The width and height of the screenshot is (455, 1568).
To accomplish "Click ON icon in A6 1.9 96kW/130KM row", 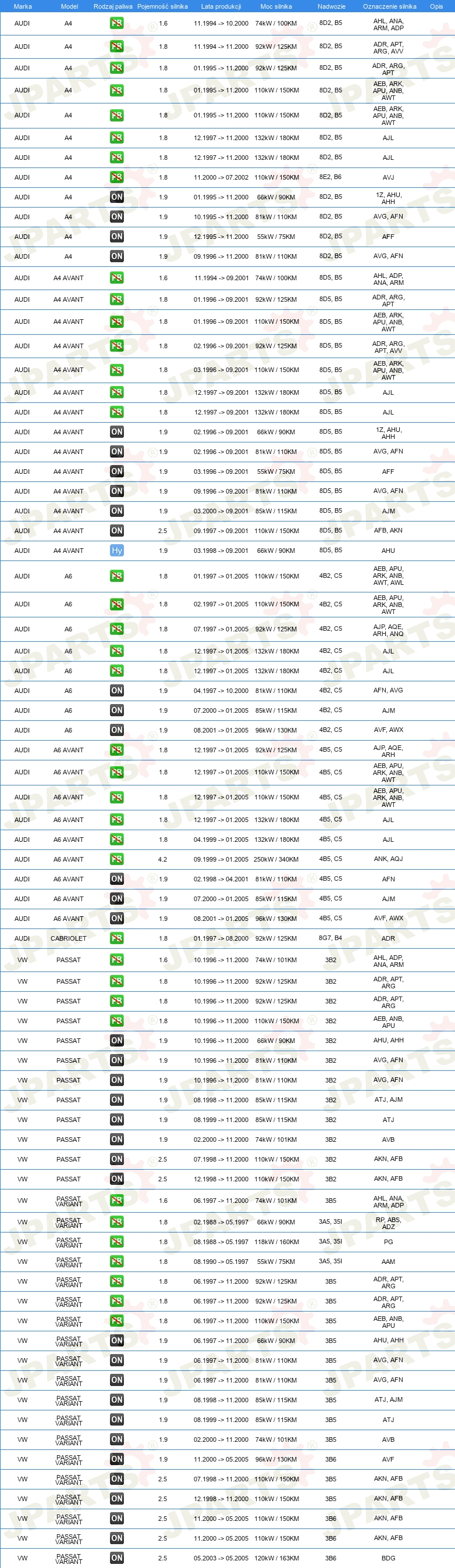I will (117, 730).
